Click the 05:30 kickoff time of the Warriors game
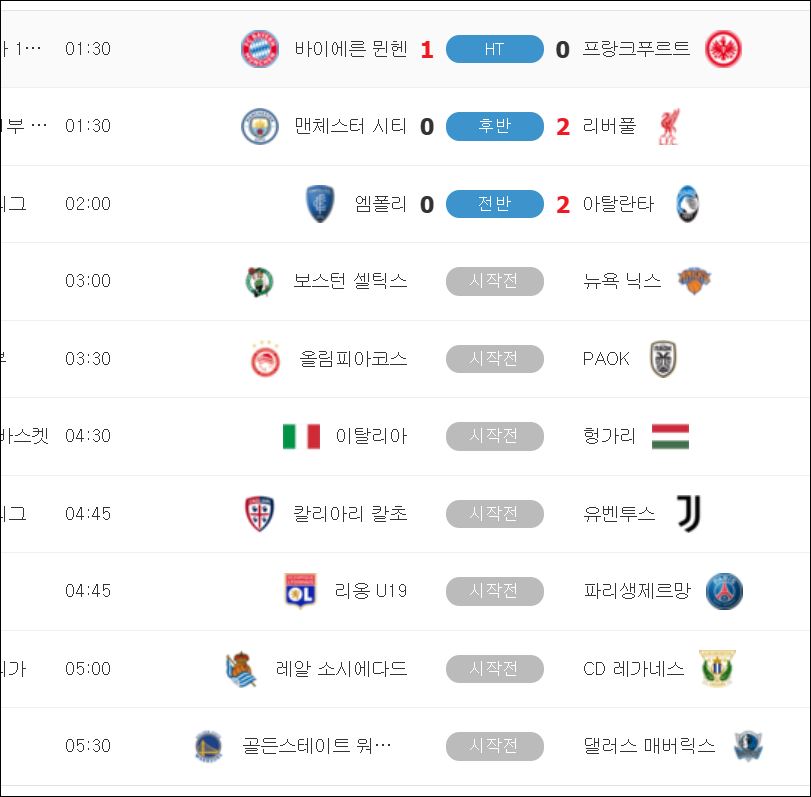The width and height of the screenshot is (811, 797). point(88,746)
